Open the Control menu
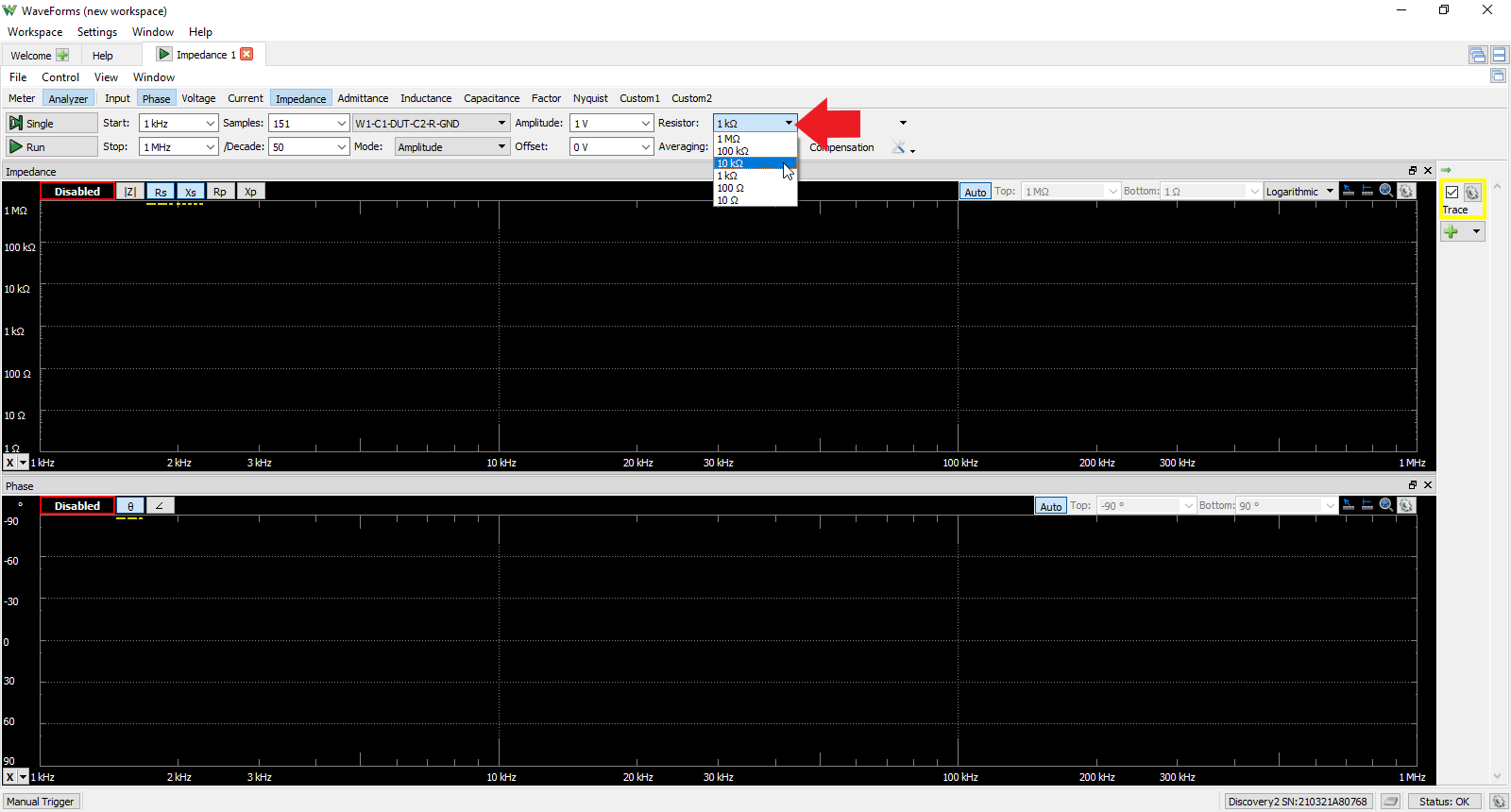This screenshot has width=1511, height=812. (60, 77)
